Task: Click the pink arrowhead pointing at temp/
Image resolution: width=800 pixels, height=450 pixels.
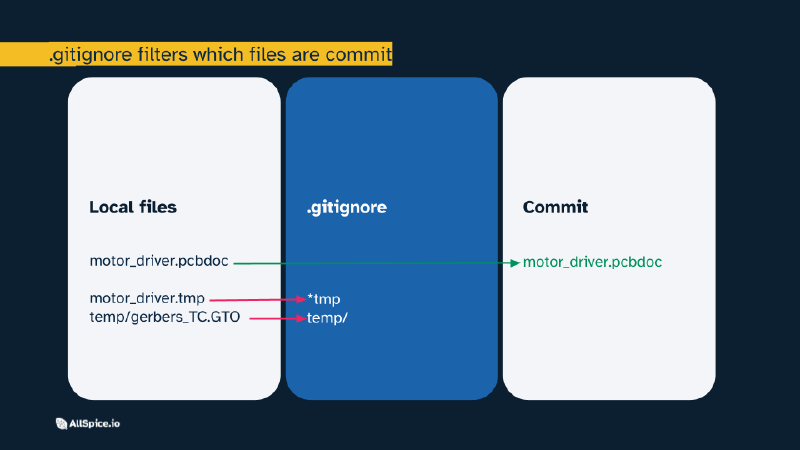Action: pos(301,318)
